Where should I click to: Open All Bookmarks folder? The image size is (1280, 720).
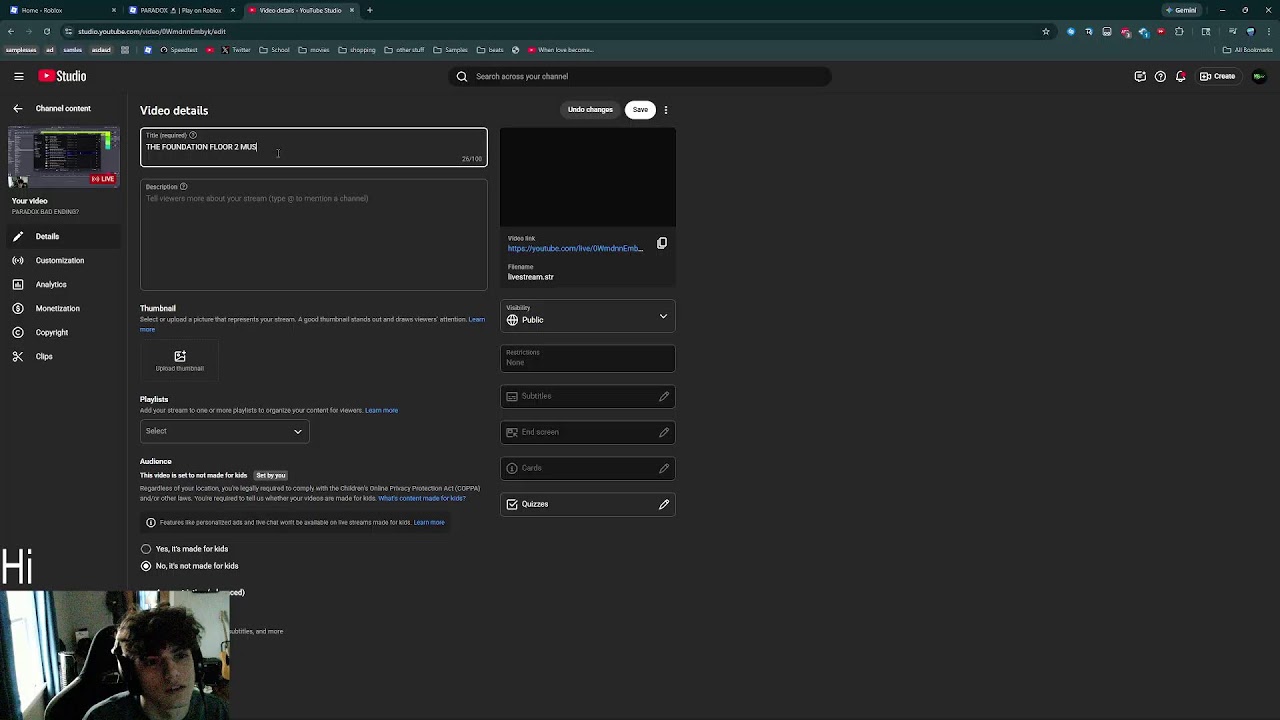tap(1248, 50)
